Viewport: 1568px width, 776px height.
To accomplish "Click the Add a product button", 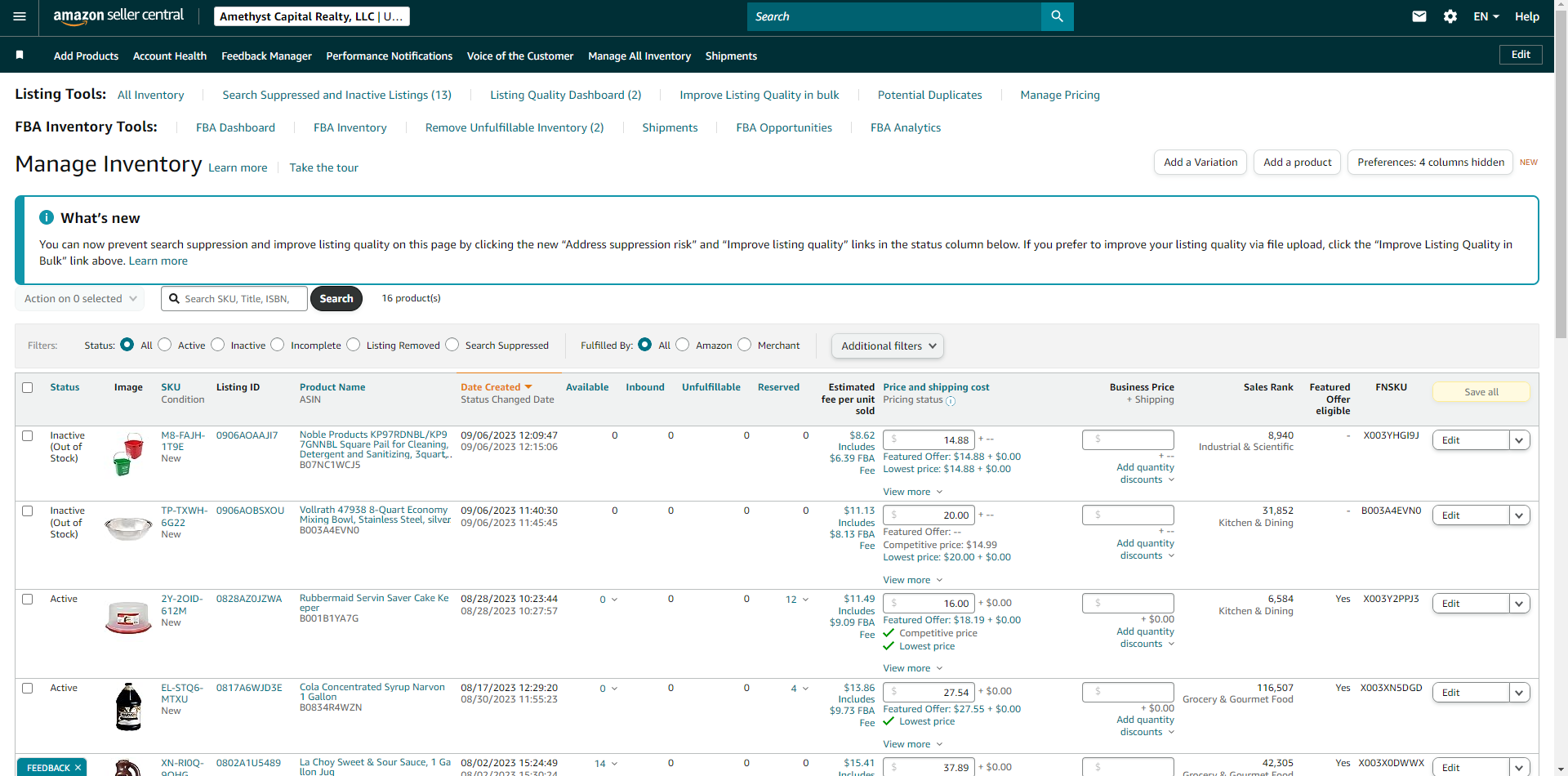I will pos(1298,163).
